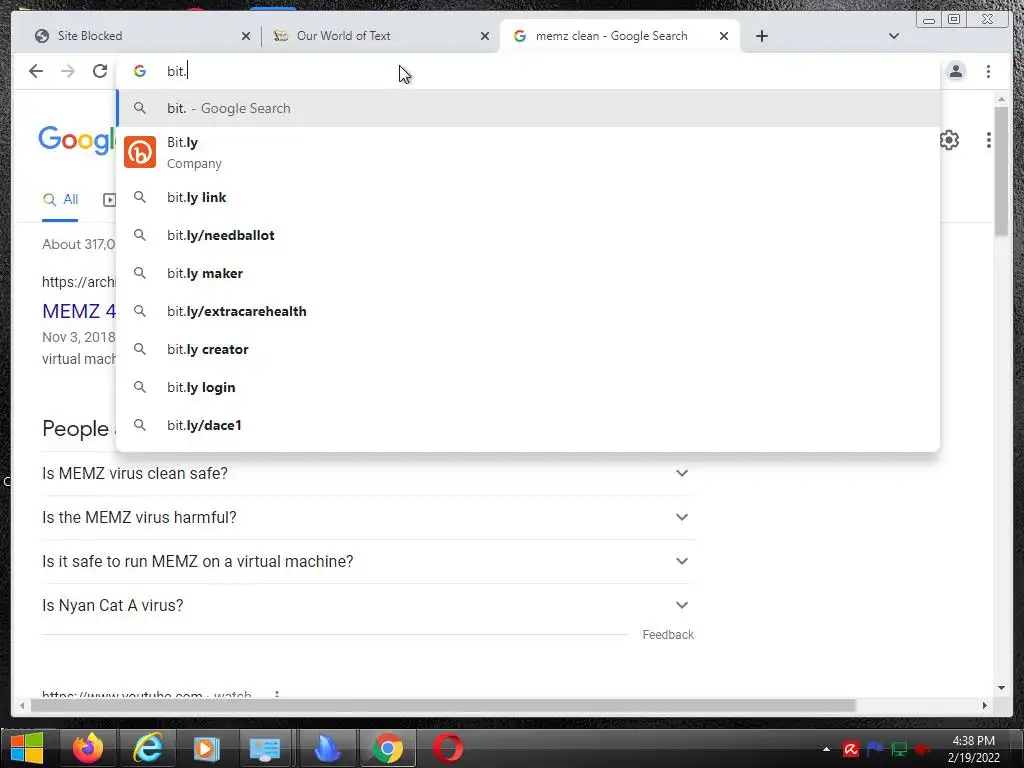1024x768 pixels.
Task: Close the memz clean Google Search tab
Action: (x=724, y=36)
